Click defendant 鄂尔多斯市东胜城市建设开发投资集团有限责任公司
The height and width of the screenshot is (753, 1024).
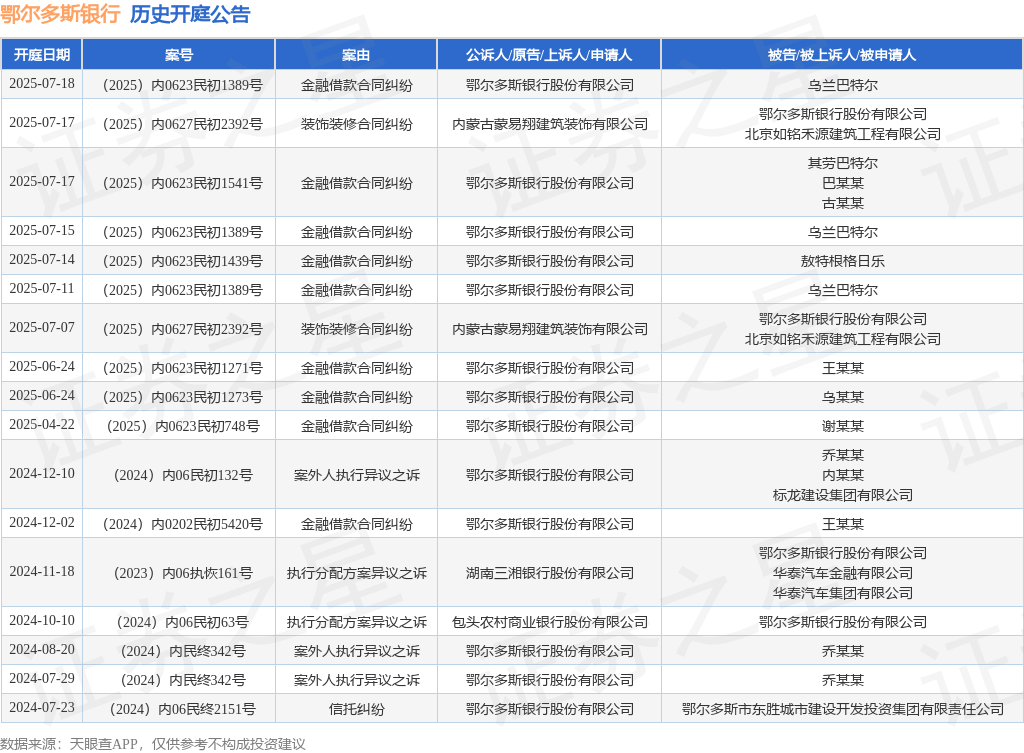842,709
